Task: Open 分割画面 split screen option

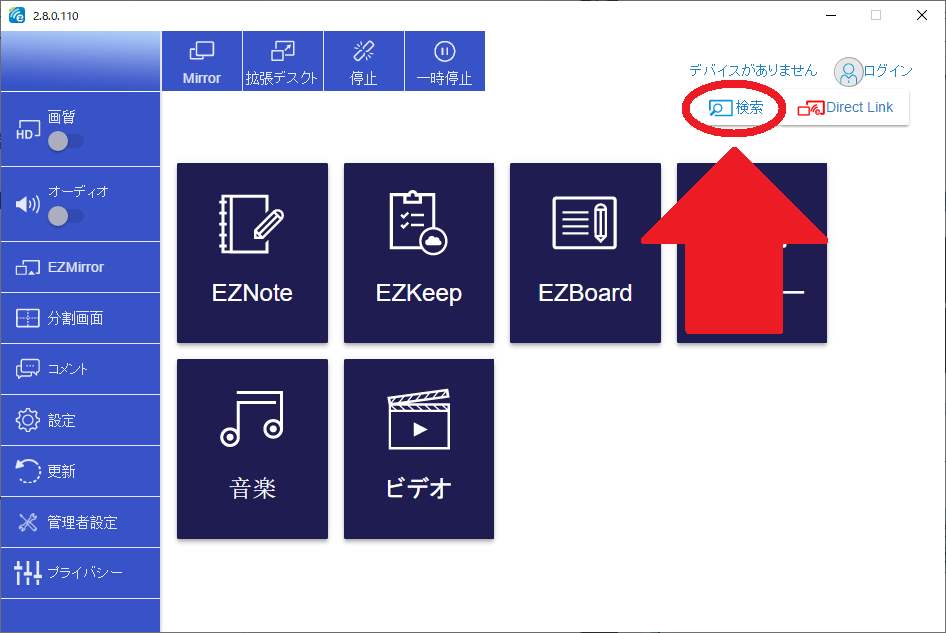Action: [x=80, y=319]
